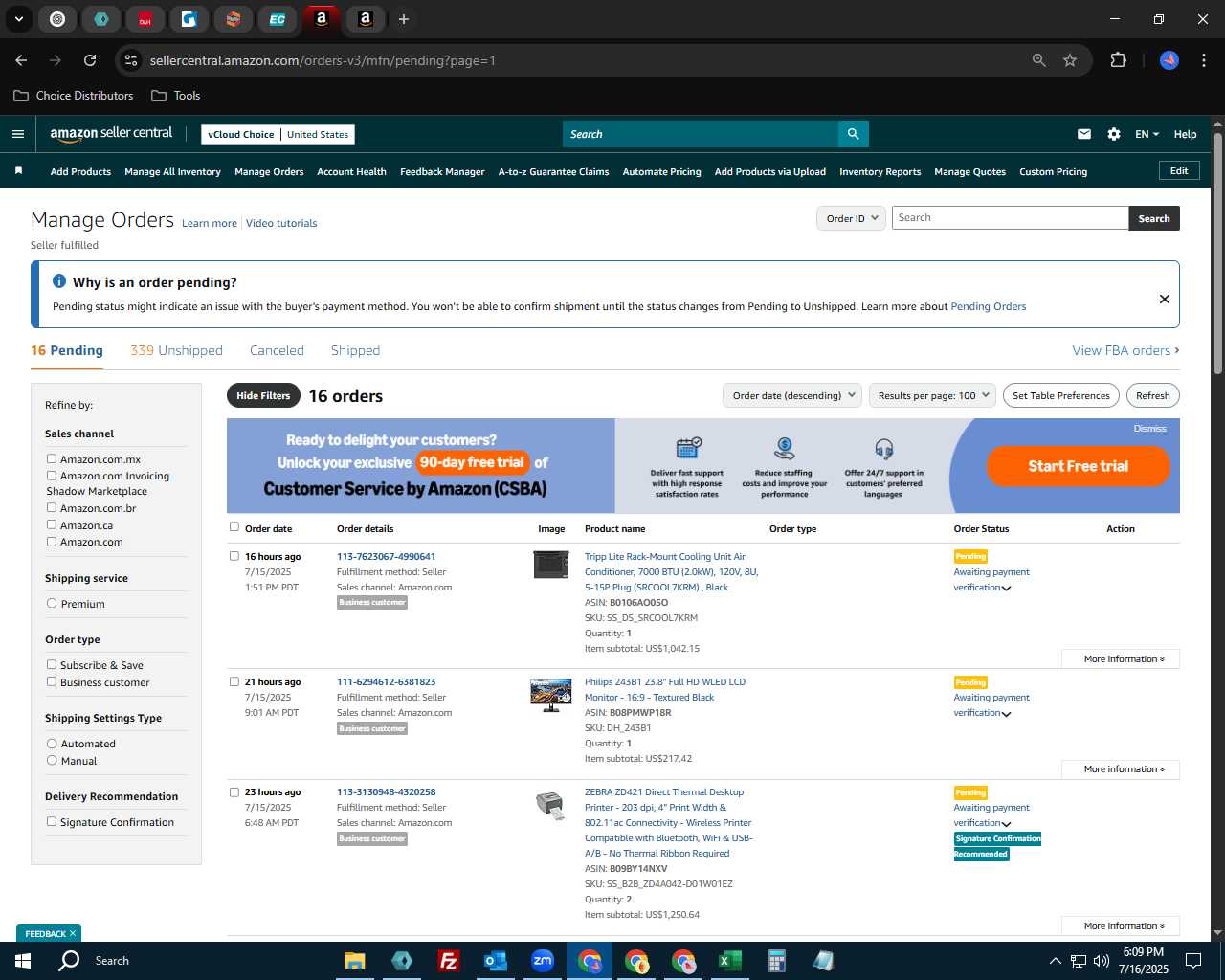
Task: Check the Amazon.com.mx sales channel filter
Action: click(x=52, y=459)
